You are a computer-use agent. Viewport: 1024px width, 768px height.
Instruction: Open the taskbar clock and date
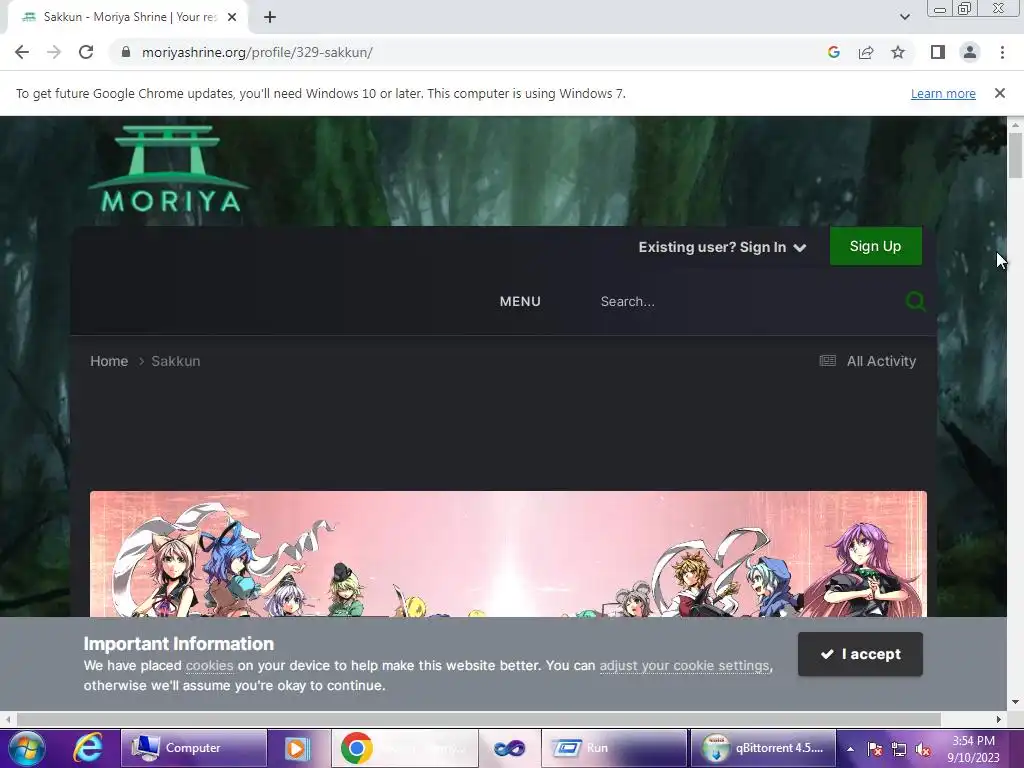coord(973,749)
